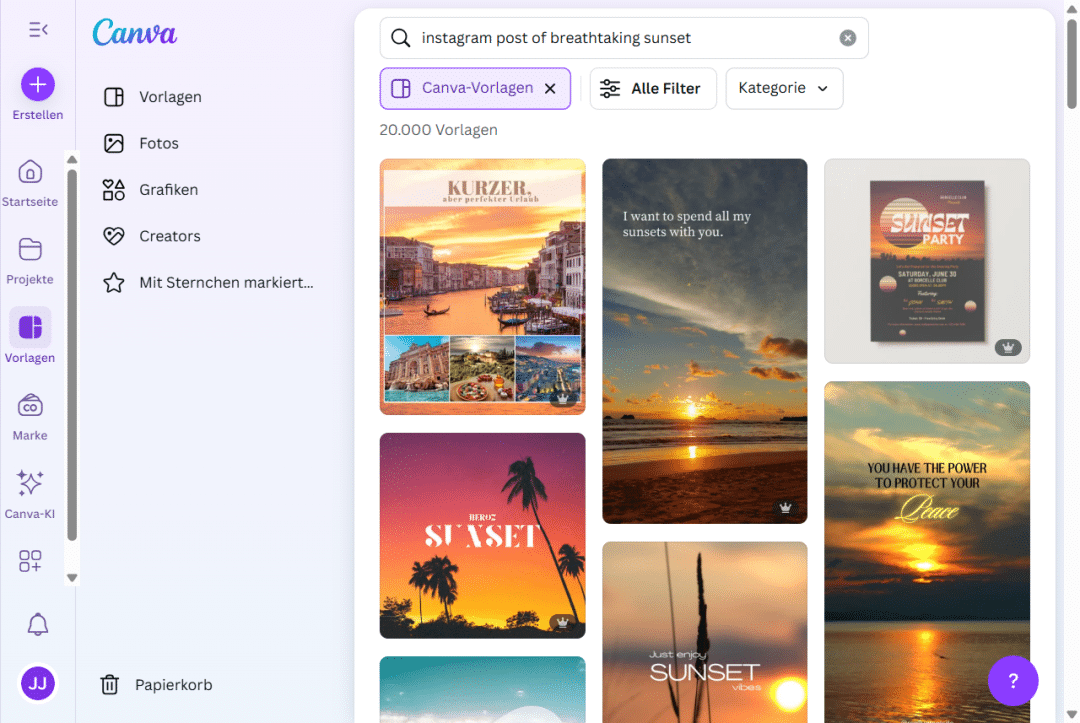
Task: Open the 'Protect Your Peace' template
Action: (927, 552)
